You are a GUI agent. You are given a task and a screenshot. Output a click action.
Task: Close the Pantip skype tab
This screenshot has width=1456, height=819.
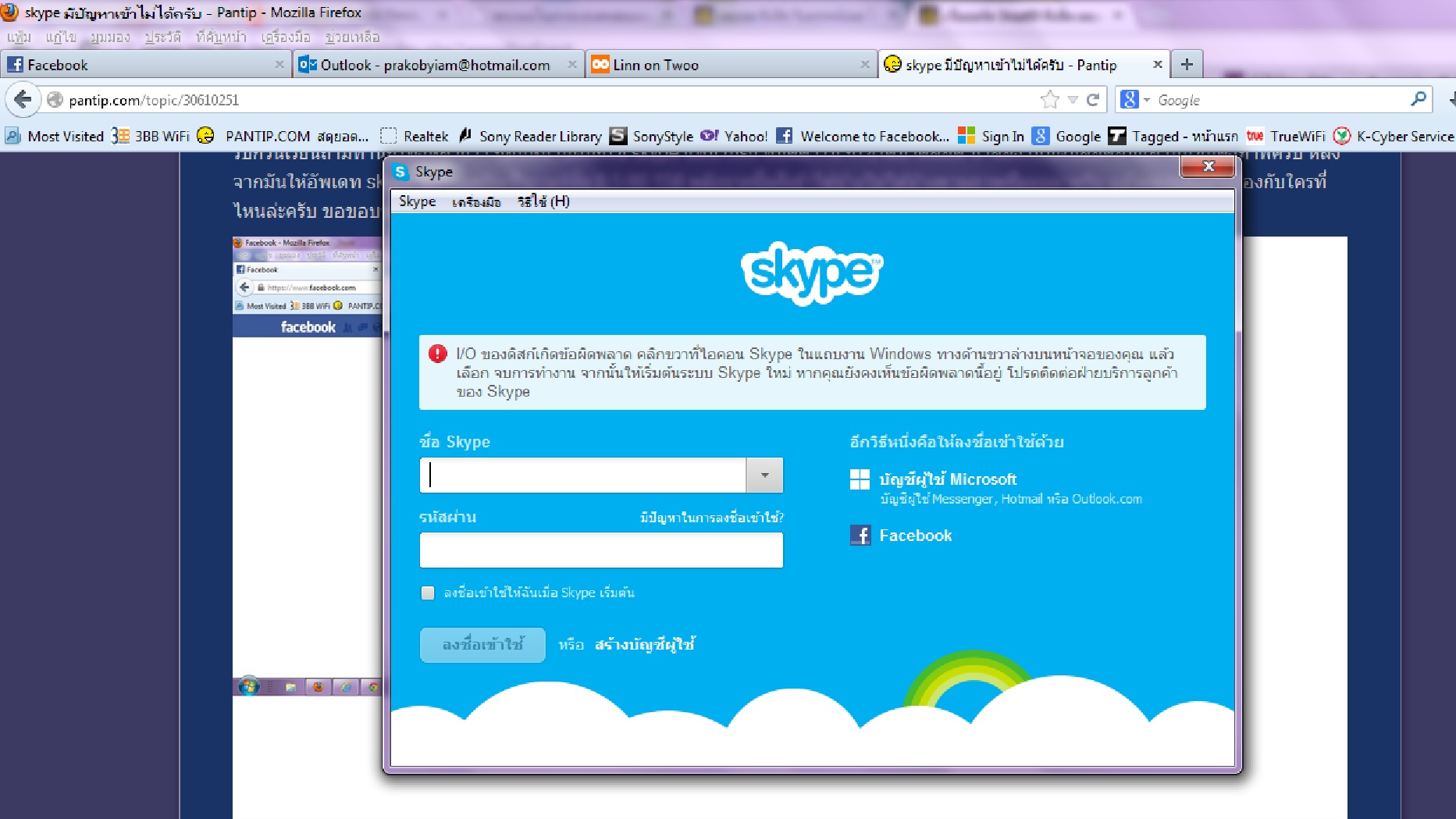coord(1158,65)
